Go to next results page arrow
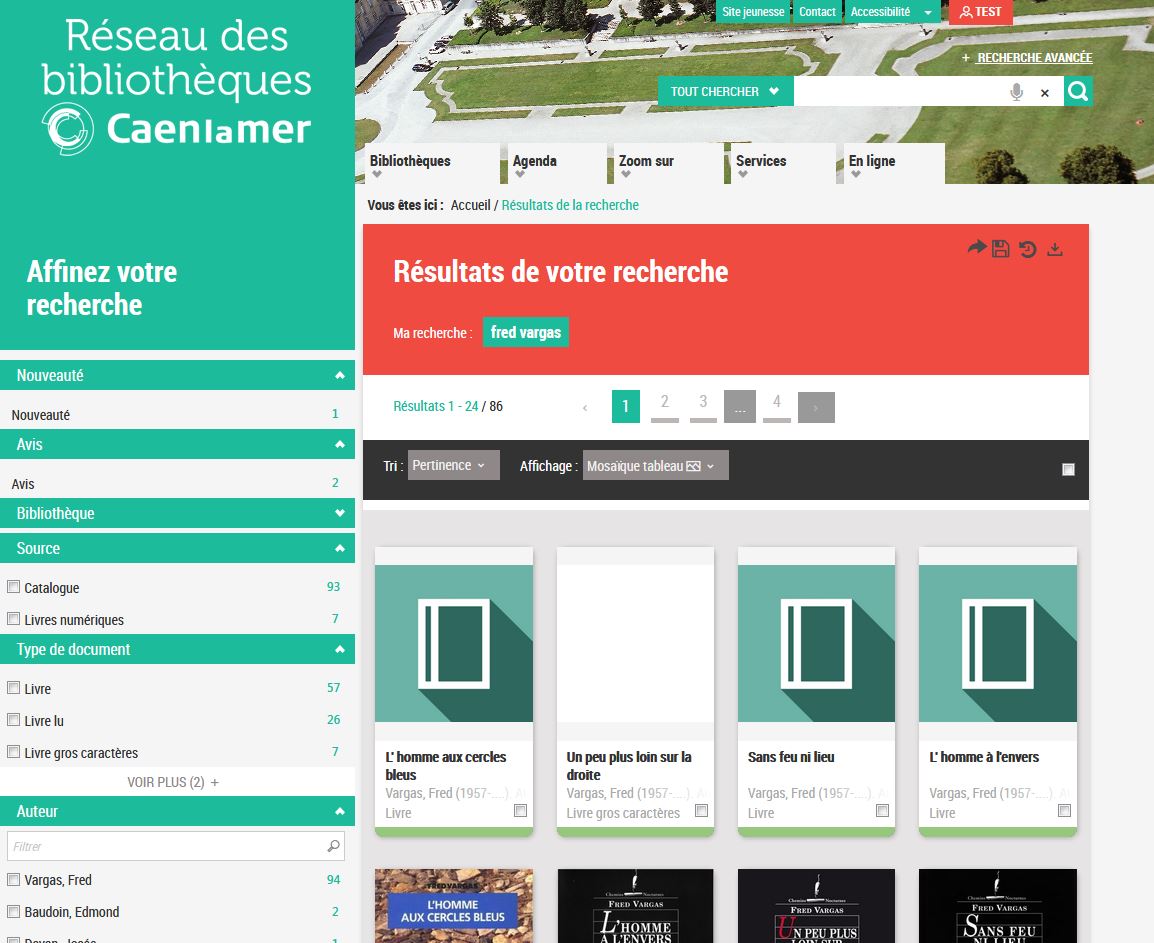 [816, 407]
